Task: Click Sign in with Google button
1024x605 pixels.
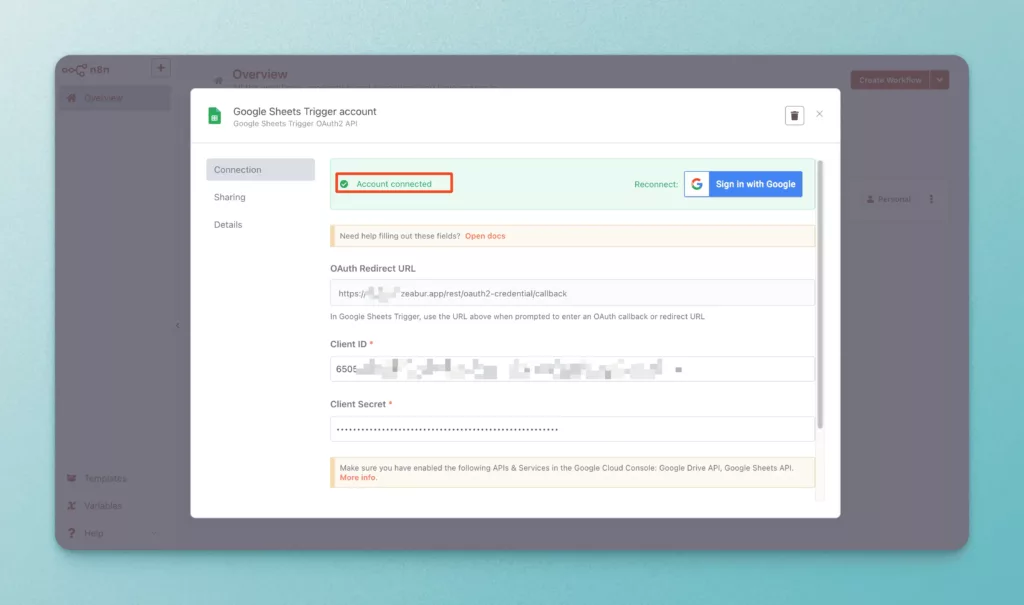Action: pos(743,184)
